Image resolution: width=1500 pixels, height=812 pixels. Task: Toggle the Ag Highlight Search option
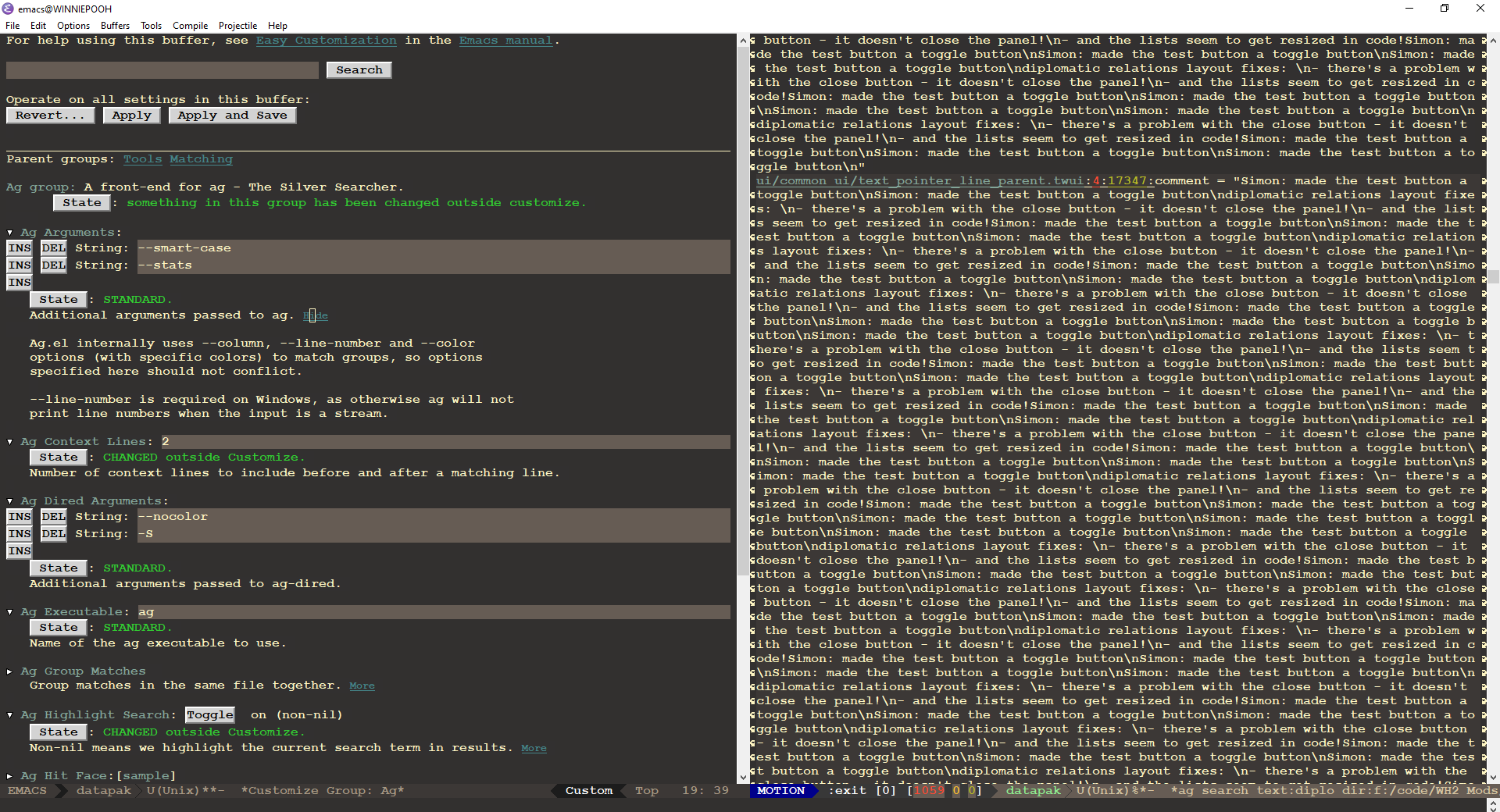tap(209, 715)
